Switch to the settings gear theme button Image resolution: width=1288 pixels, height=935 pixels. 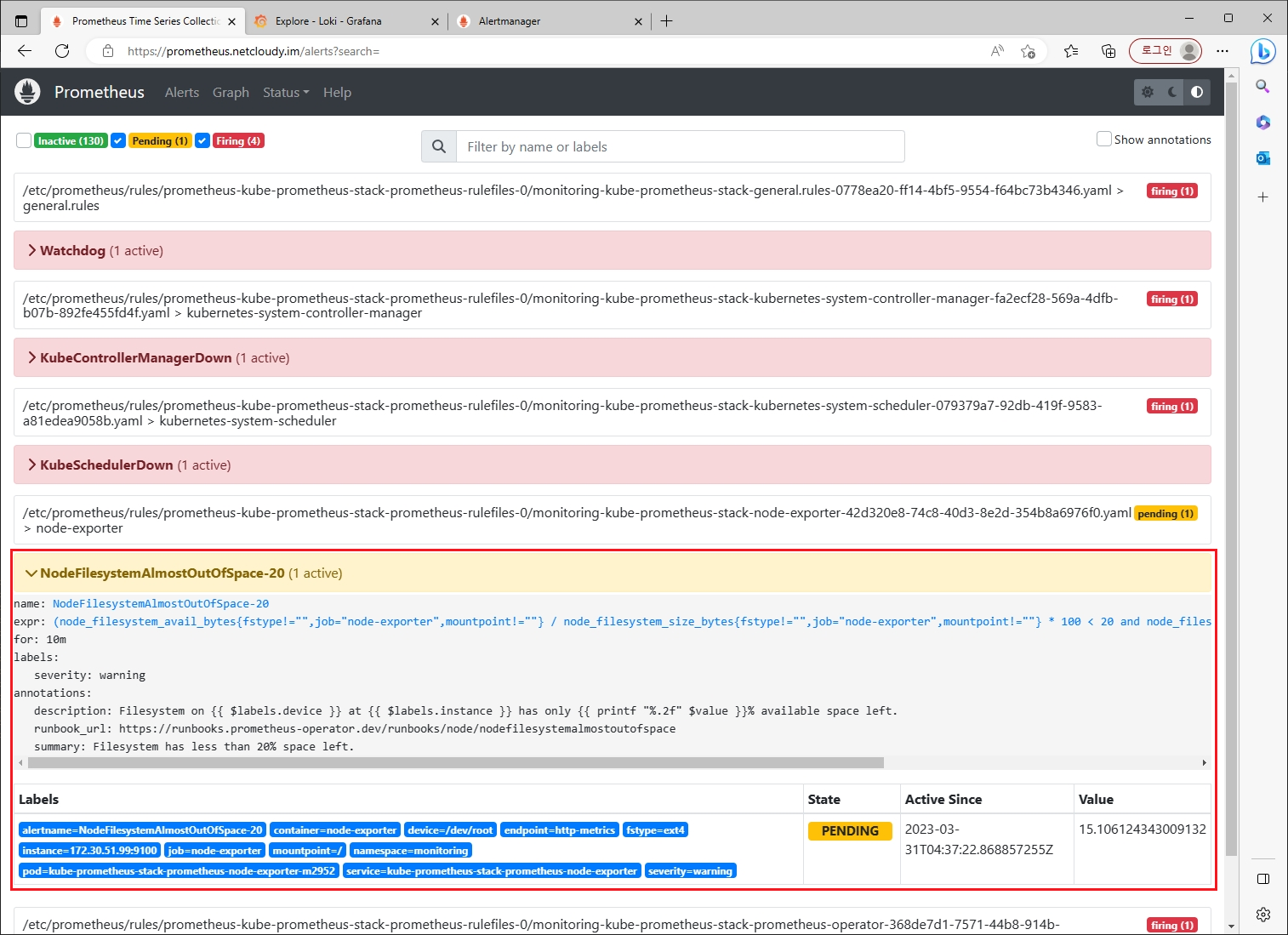coord(1148,92)
